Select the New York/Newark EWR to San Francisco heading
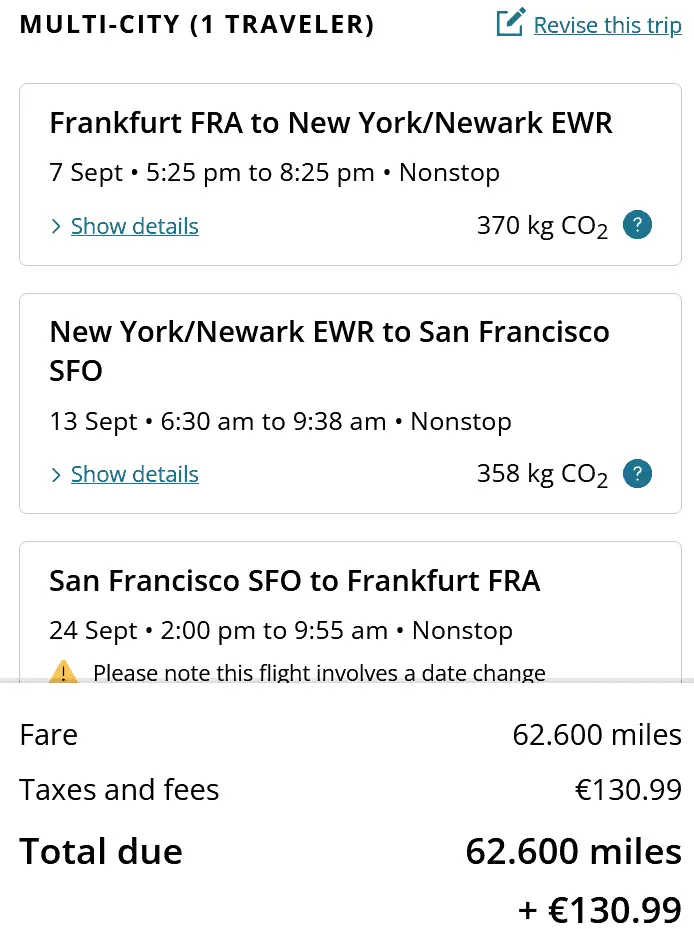The height and width of the screenshot is (929, 694). coord(329,351)
